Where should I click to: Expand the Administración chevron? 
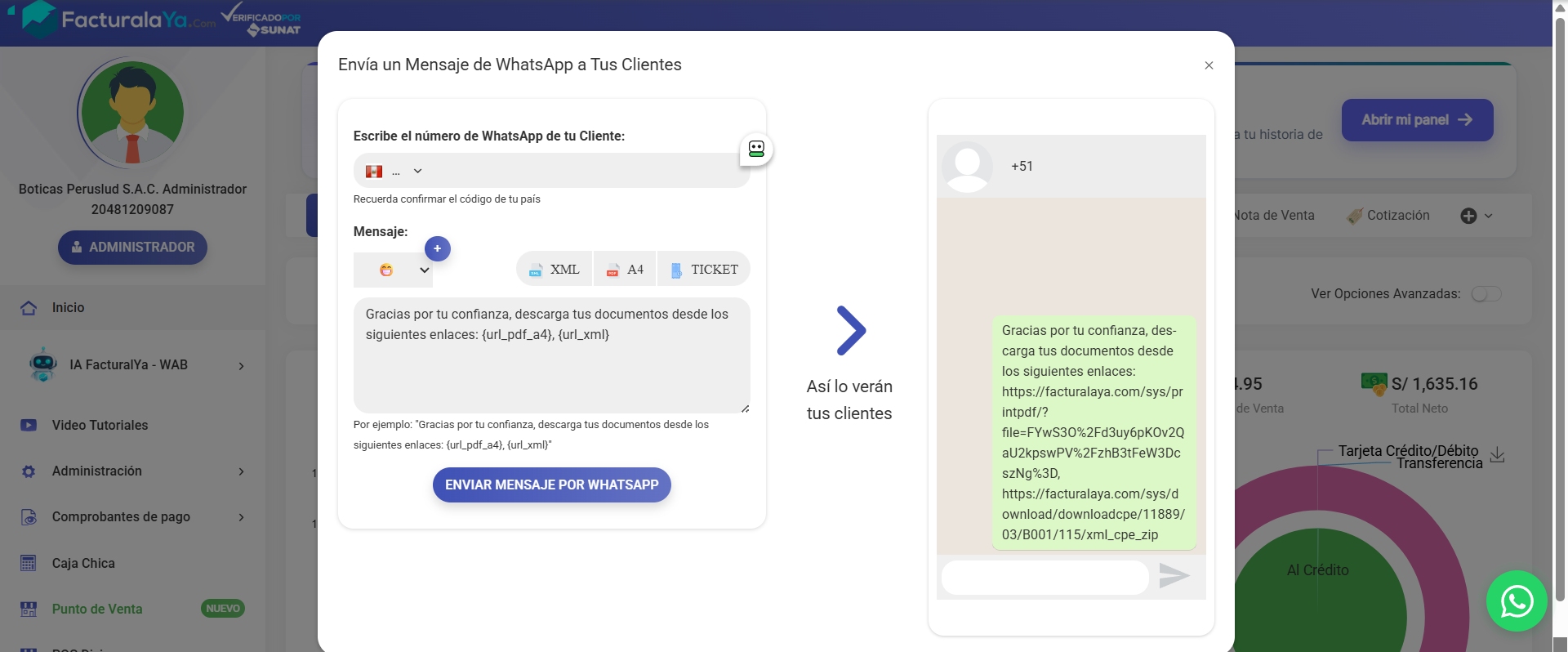click(241, 471)
